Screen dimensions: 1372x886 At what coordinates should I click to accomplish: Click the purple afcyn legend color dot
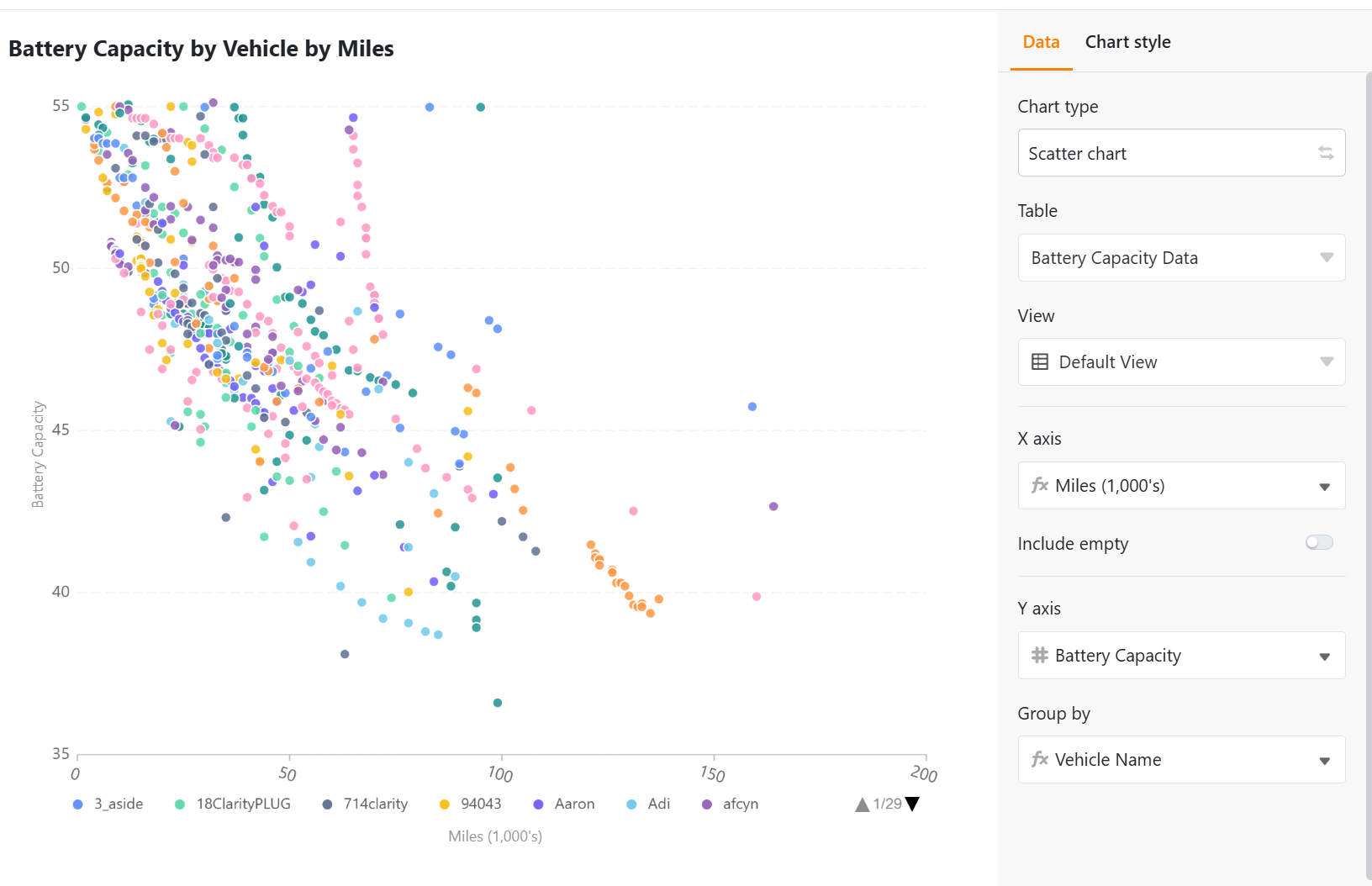[x=707, y=804]
